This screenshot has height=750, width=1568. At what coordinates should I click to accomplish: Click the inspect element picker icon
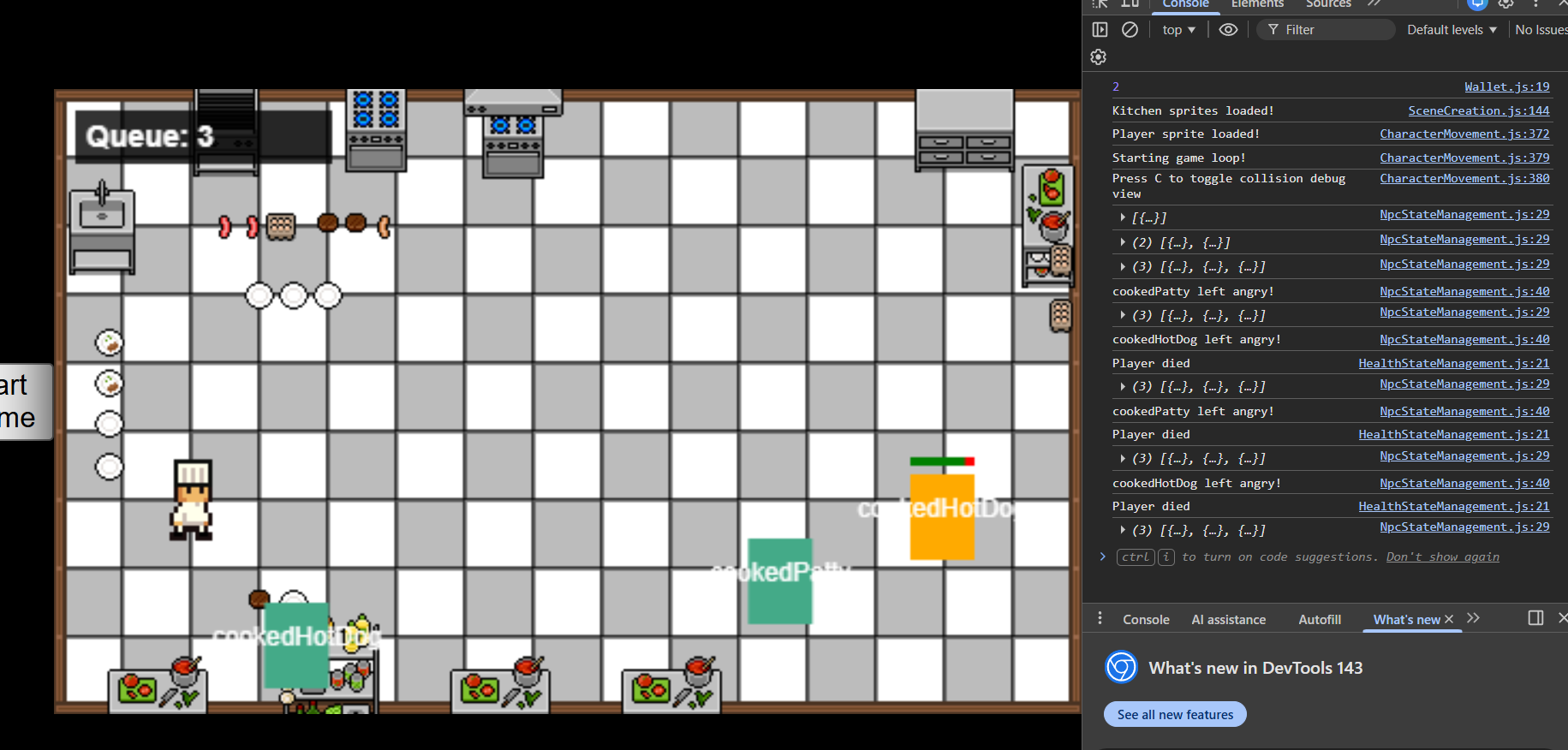pyautogui.click(x=1100, y=3)
